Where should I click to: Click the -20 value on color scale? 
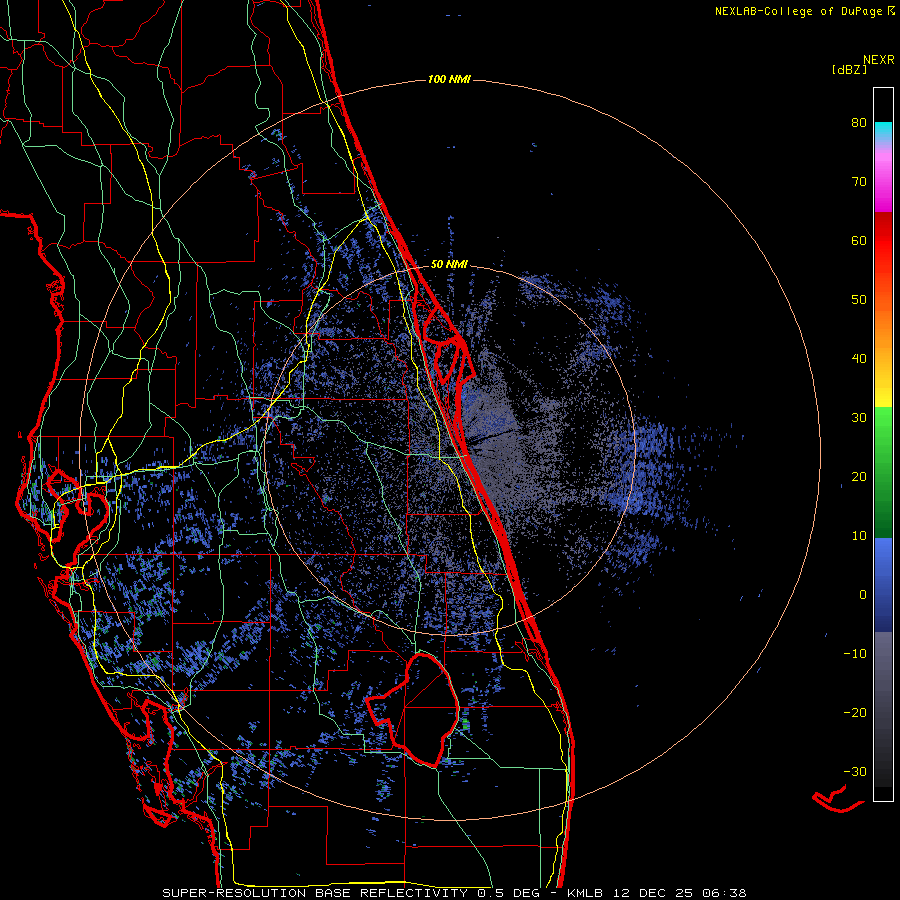(x=855, y=713)
